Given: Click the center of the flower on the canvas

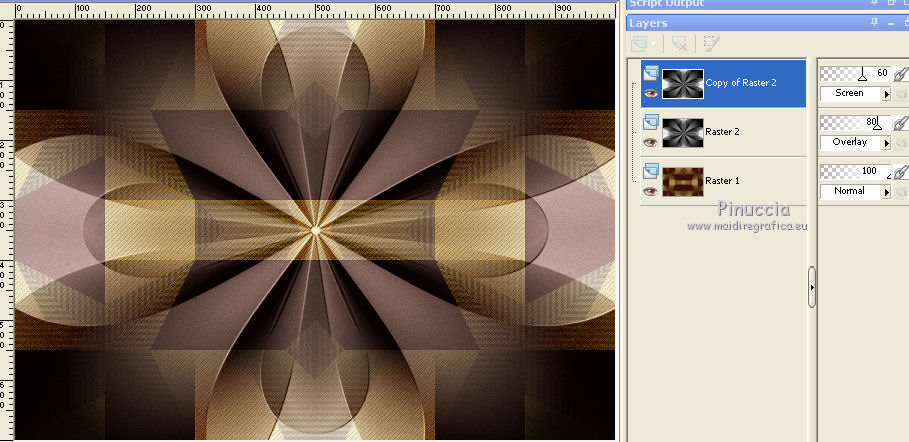Looking at the screenshot, I should click(x=315, y=230).
